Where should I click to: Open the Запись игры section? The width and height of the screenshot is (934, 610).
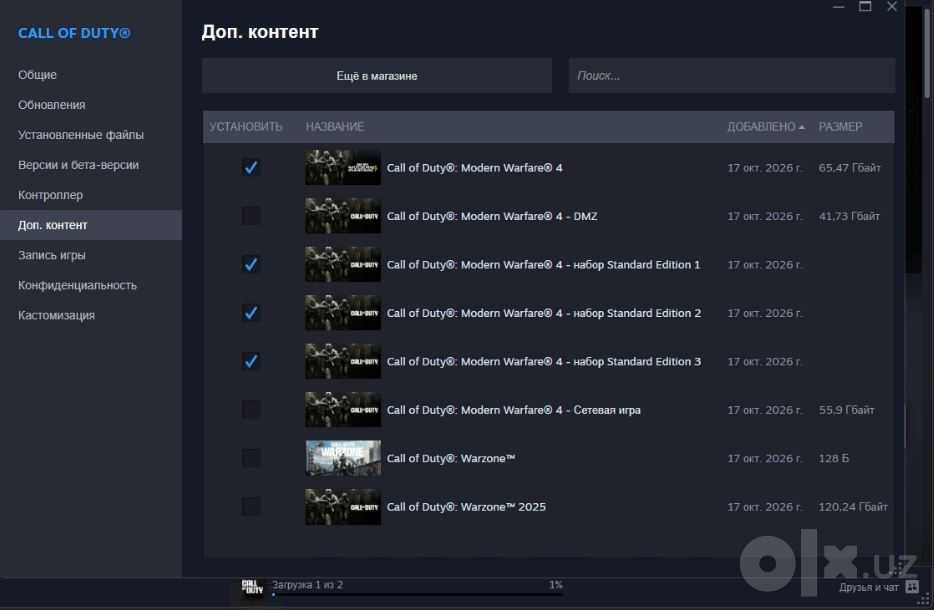pyautogui.click(x=91, y=255)
